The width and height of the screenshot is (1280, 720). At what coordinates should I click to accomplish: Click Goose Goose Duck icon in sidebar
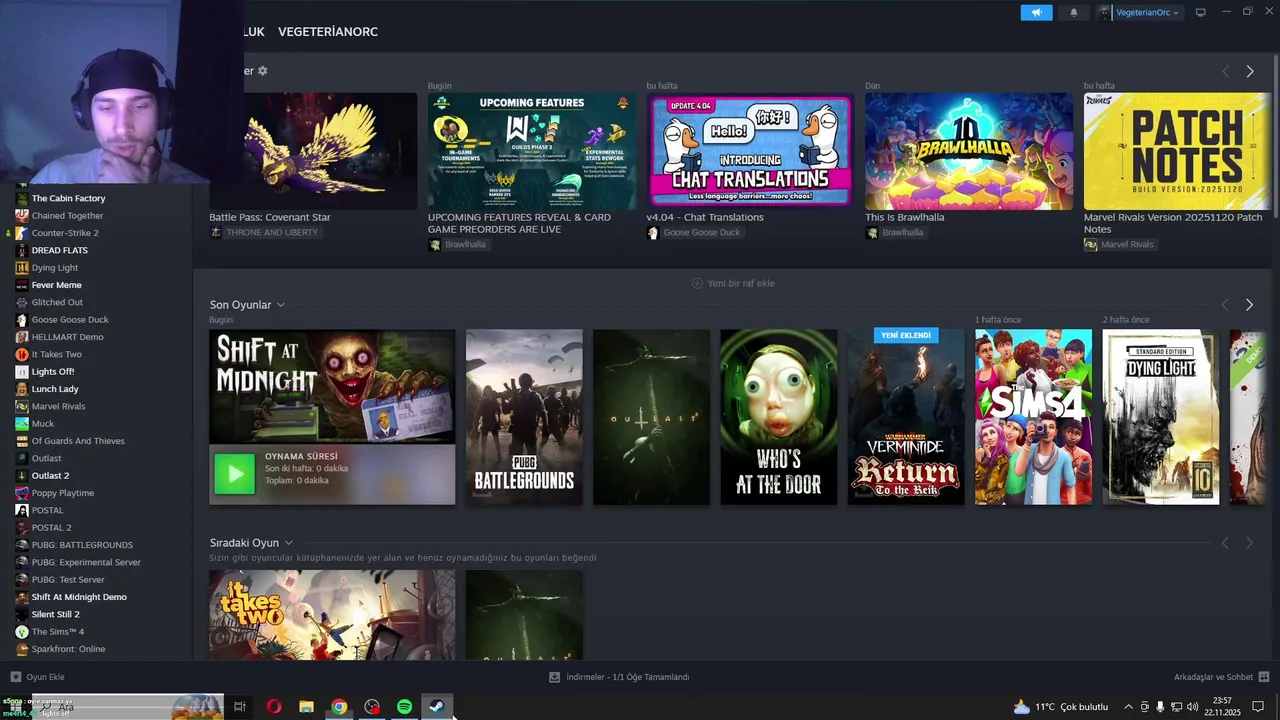(x=22, y=320)
